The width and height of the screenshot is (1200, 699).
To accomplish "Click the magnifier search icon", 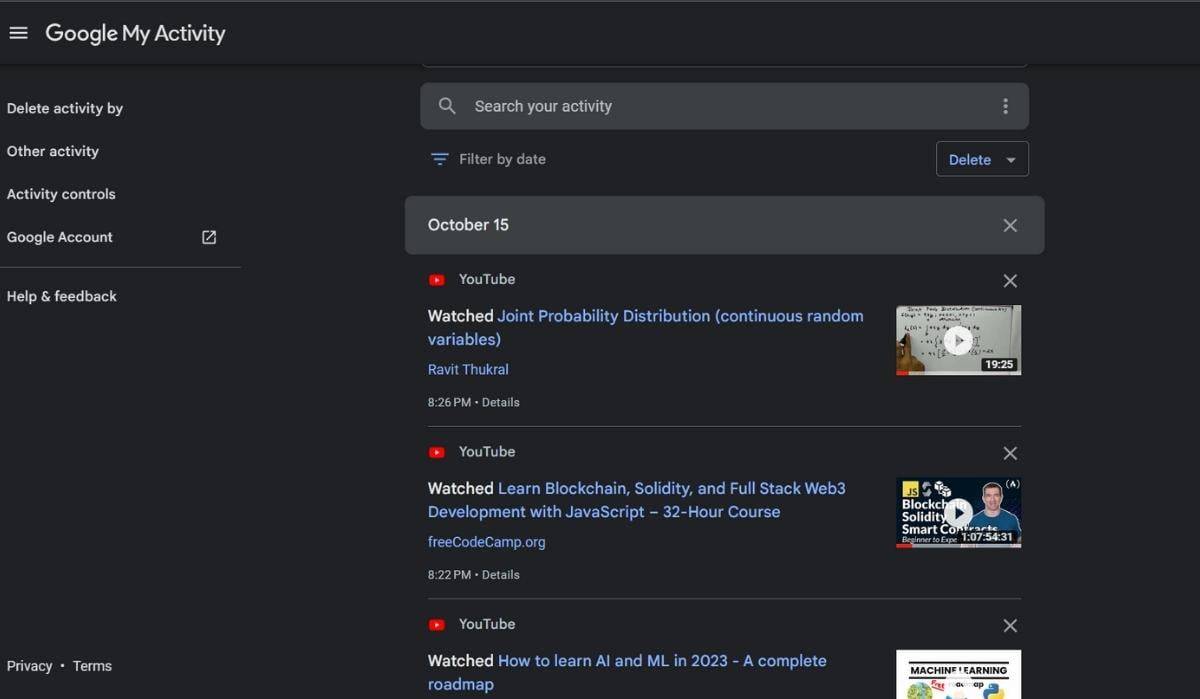I will [447, 106].
